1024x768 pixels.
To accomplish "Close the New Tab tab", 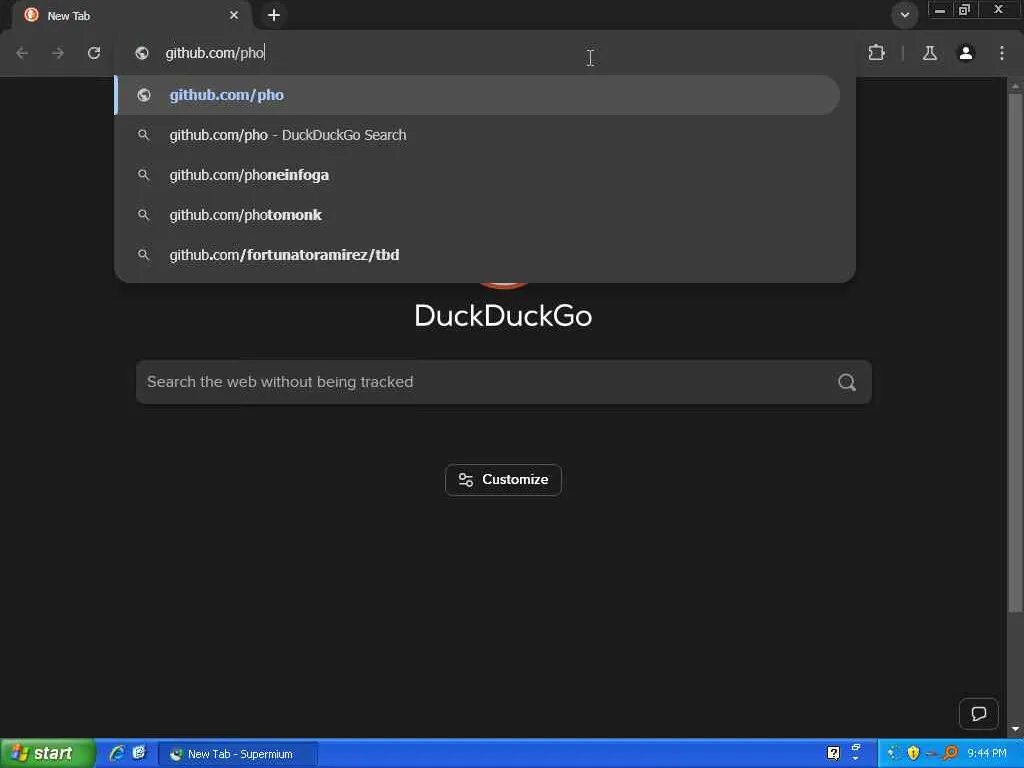I will tap(234, 15).
